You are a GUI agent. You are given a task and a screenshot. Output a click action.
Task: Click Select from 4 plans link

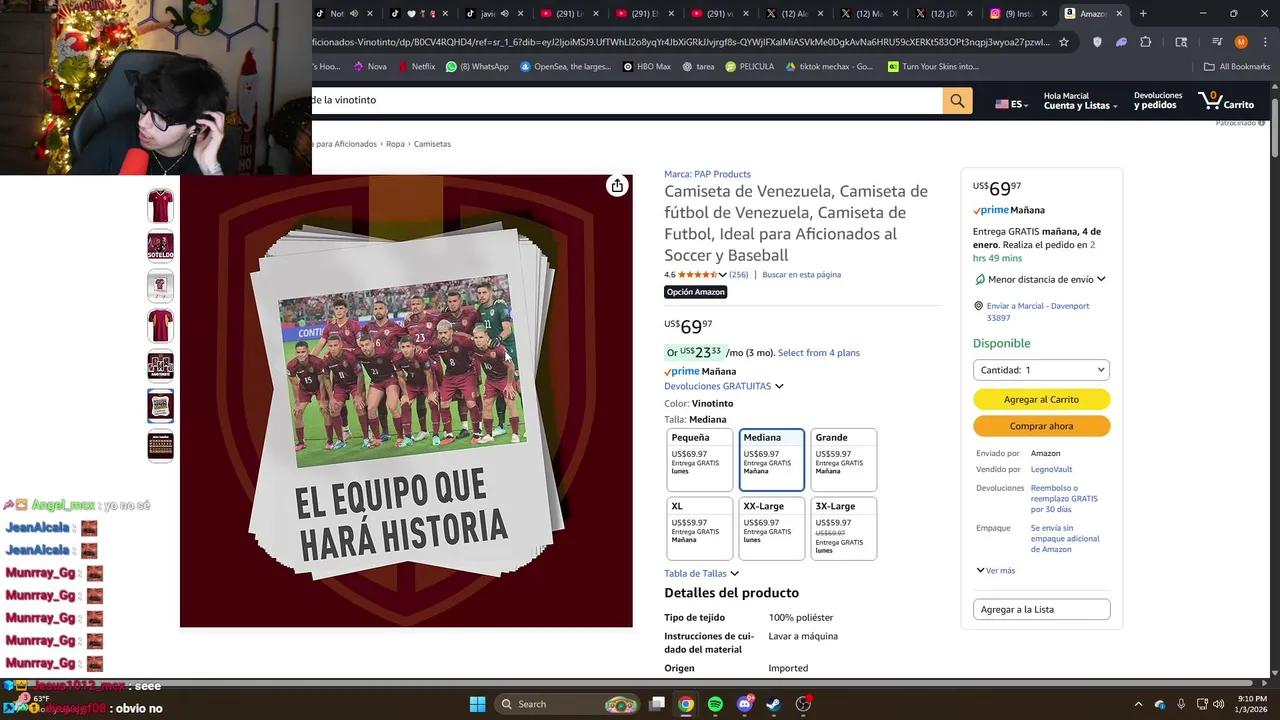[818, 353]
